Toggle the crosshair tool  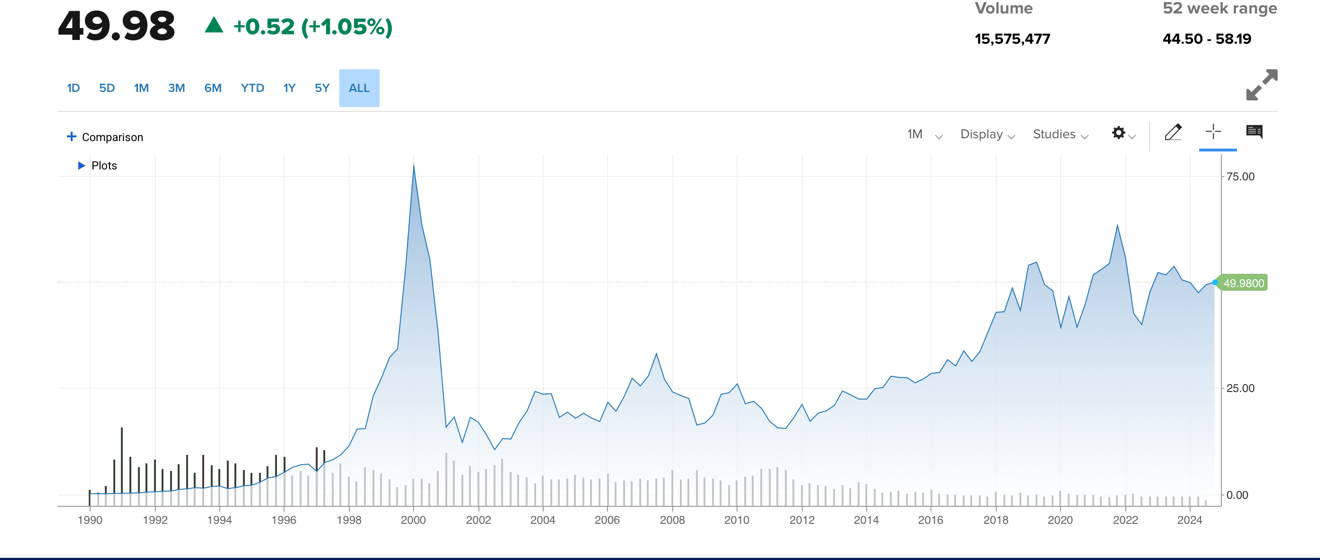pos(1213,132)
